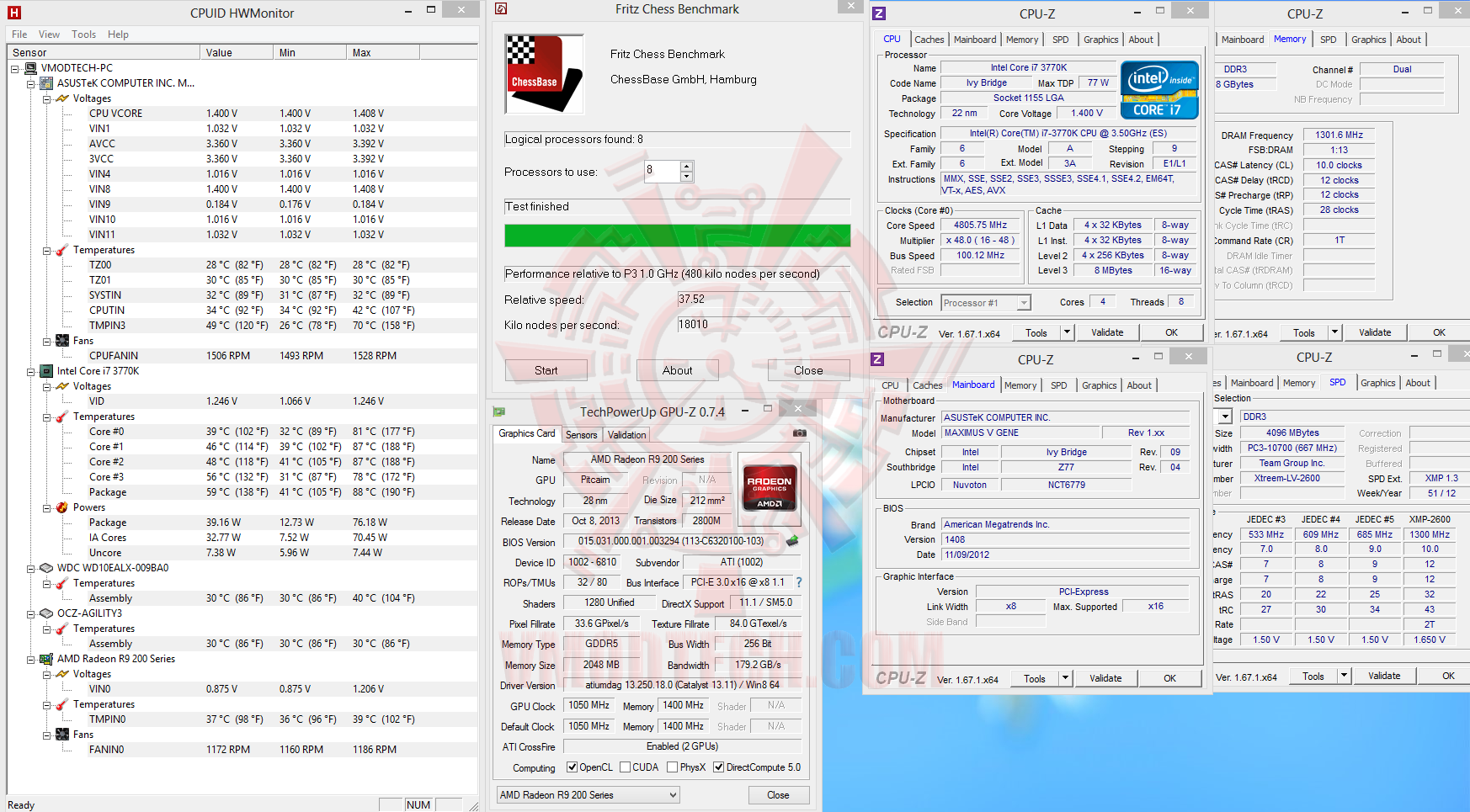Viewport: 1470px width, 812px height.
Task: Click the Bus Interface question mark icon
Action: 799,582
